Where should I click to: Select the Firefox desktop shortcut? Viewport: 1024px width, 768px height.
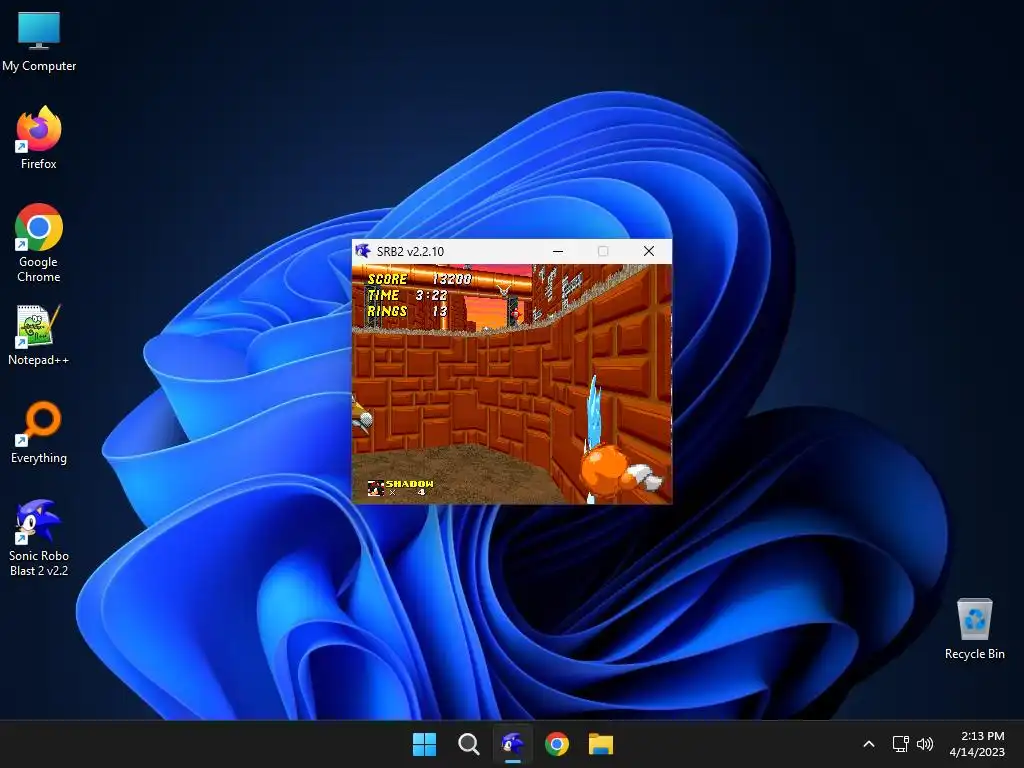coord(39,138)
